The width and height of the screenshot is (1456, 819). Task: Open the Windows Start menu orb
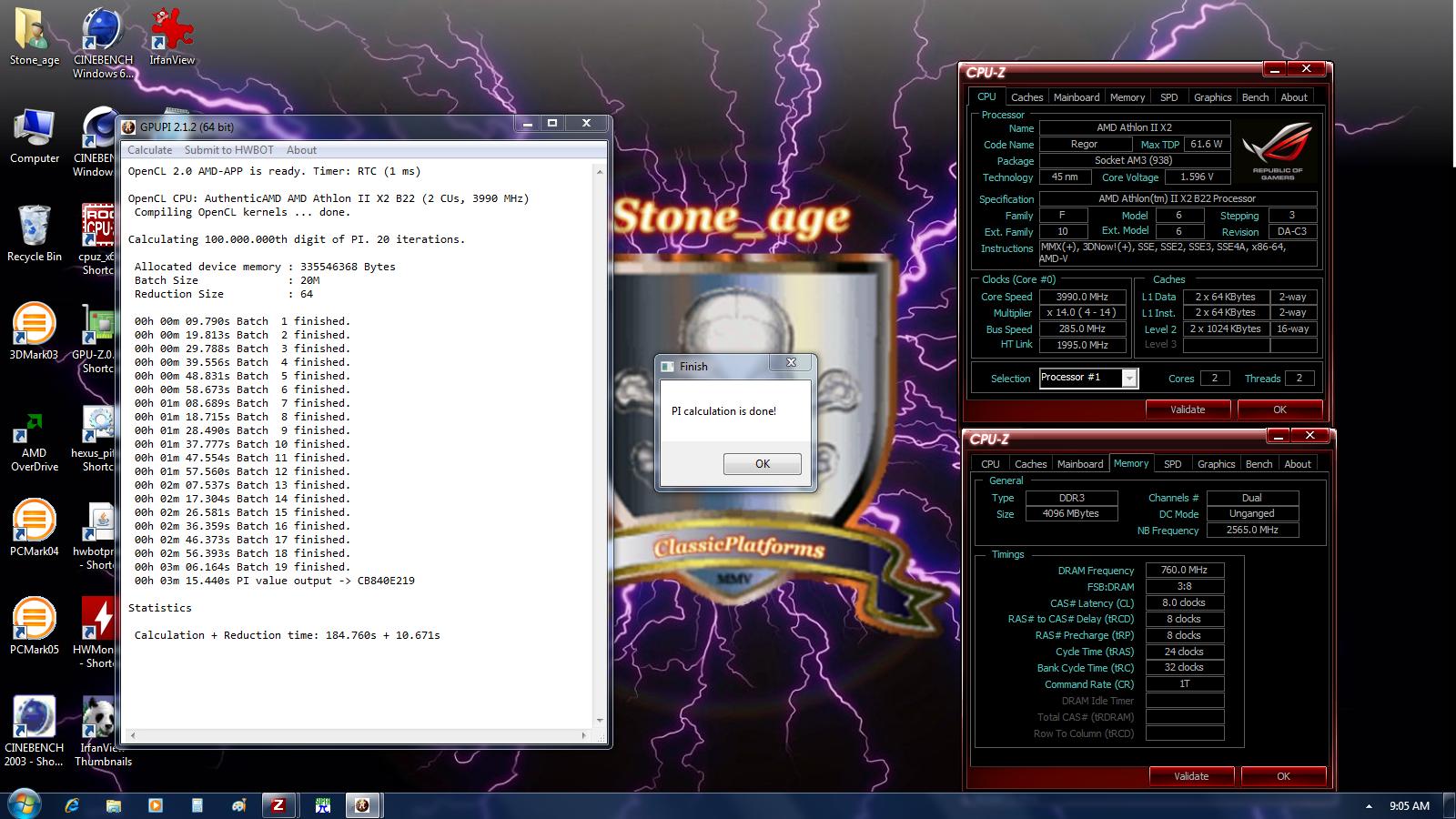point(25,804)
